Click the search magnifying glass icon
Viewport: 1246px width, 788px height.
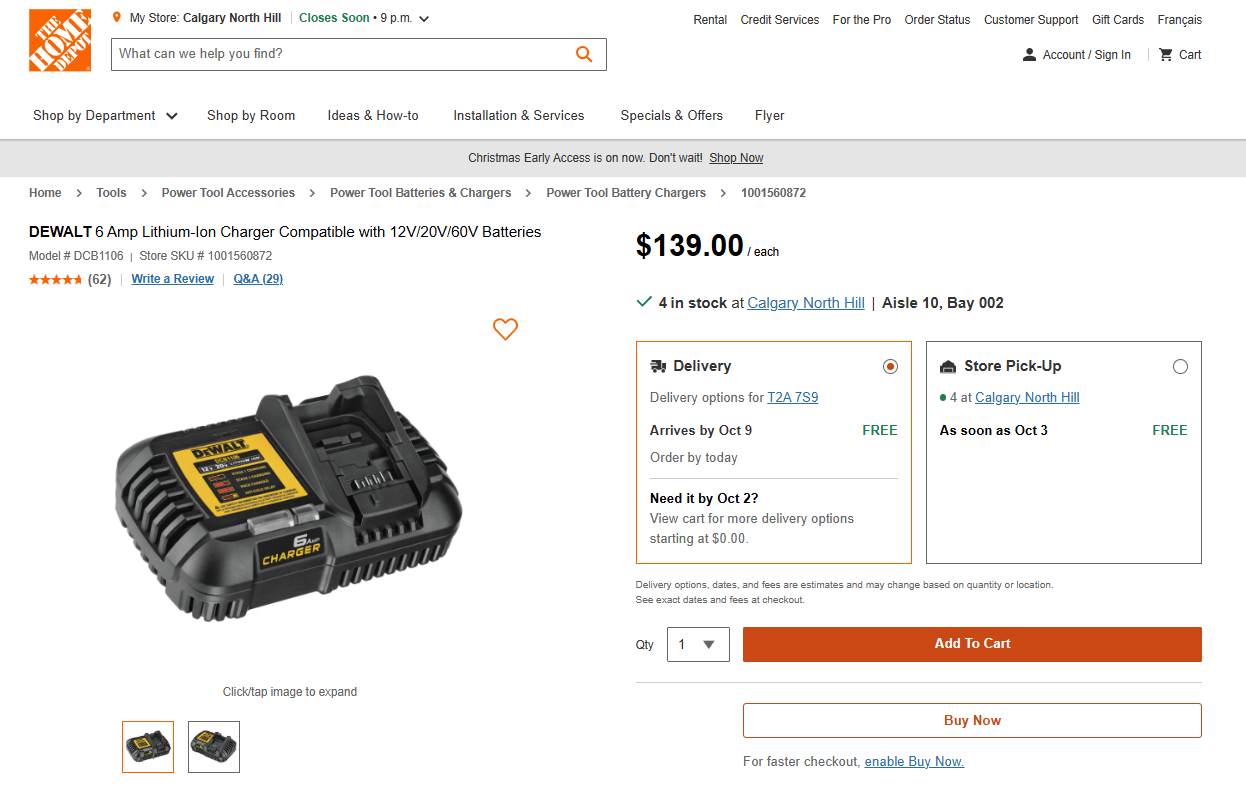coord(584,53)
